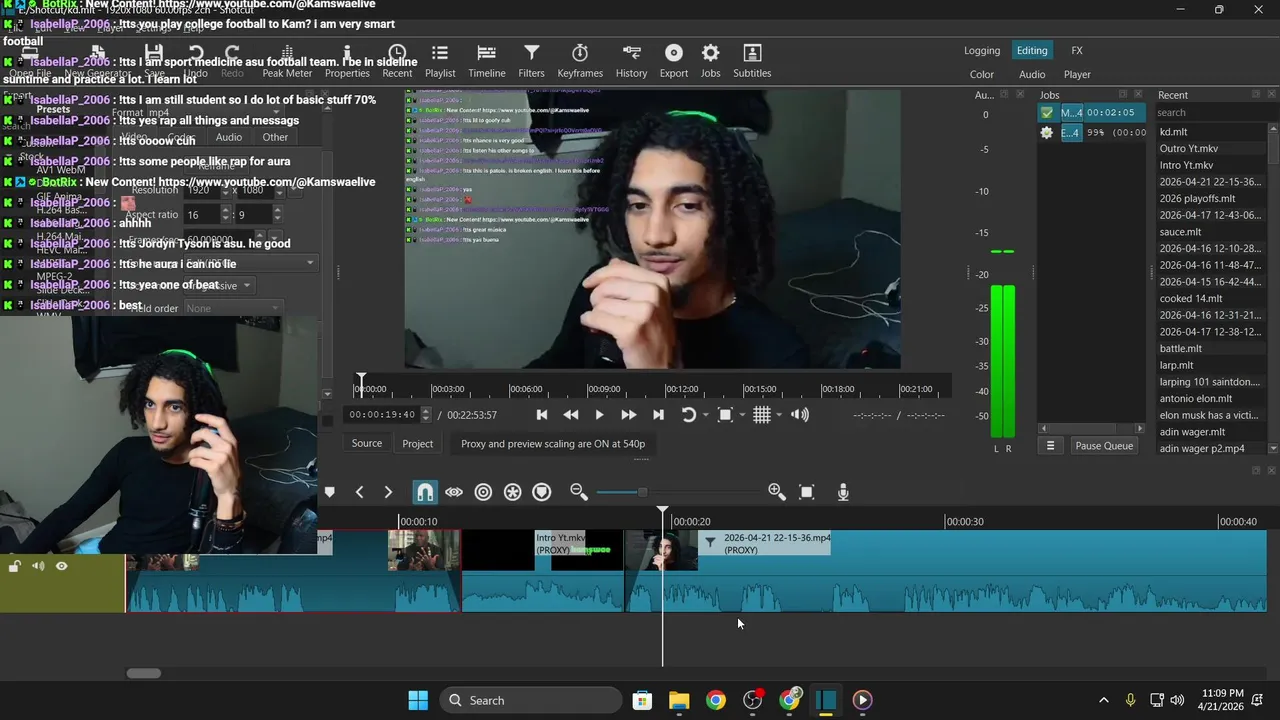This screenshot has width=1280, height=720.
Task: Toggle ripple trim mode
Action: click(483, 492)
